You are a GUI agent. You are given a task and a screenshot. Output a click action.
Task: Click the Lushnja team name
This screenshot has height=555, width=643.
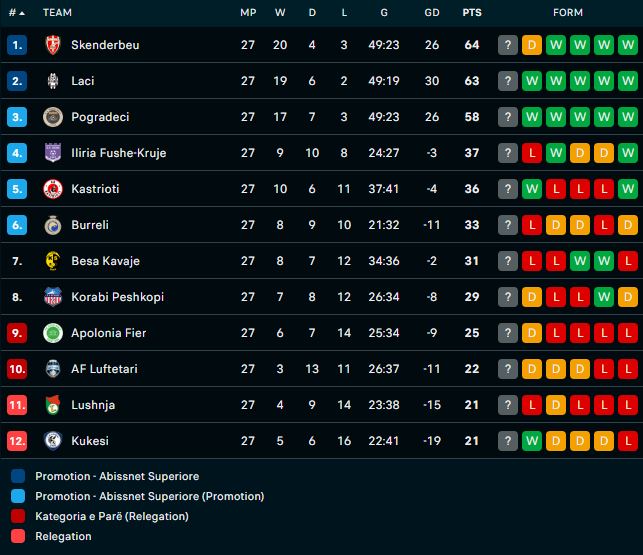point(93,405)
